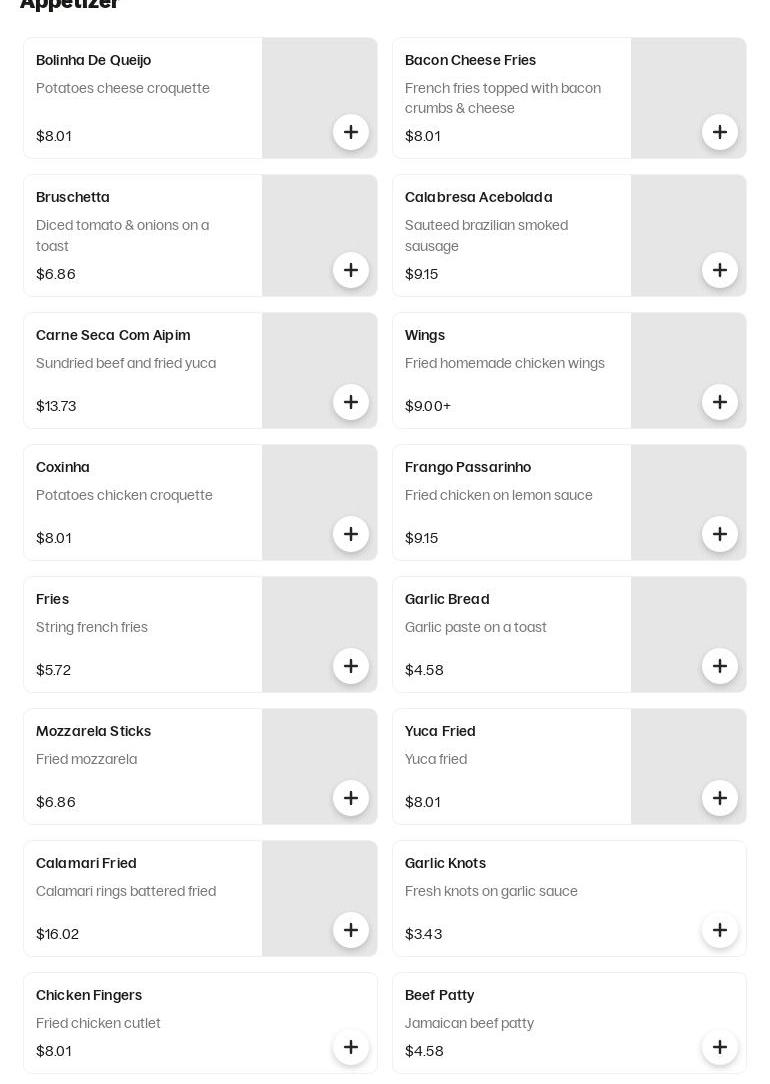Add Beef Patty to cart
The image size is (770, 1084).
(x=720, y=1047)
